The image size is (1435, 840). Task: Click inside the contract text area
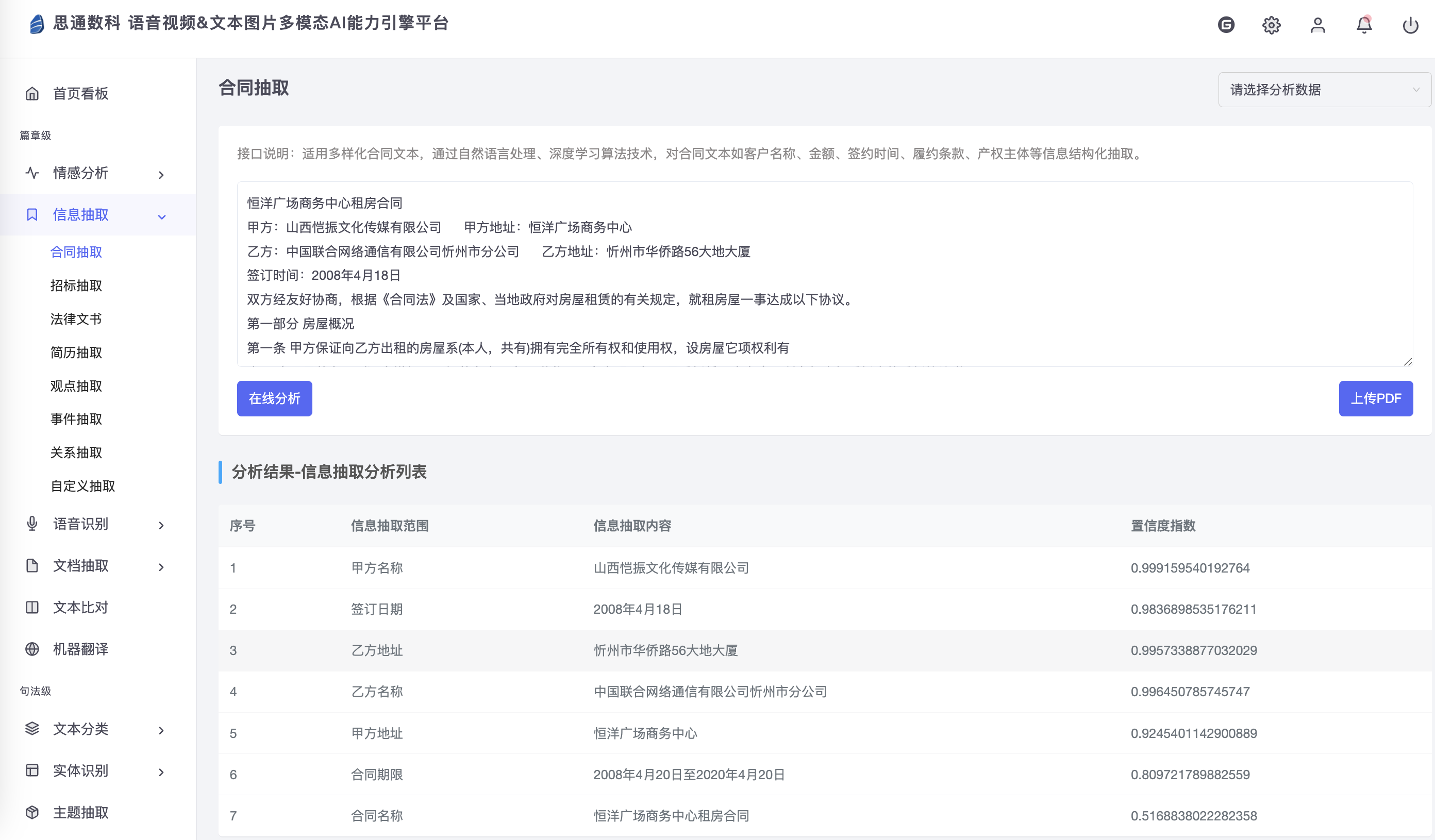(824, 274)
